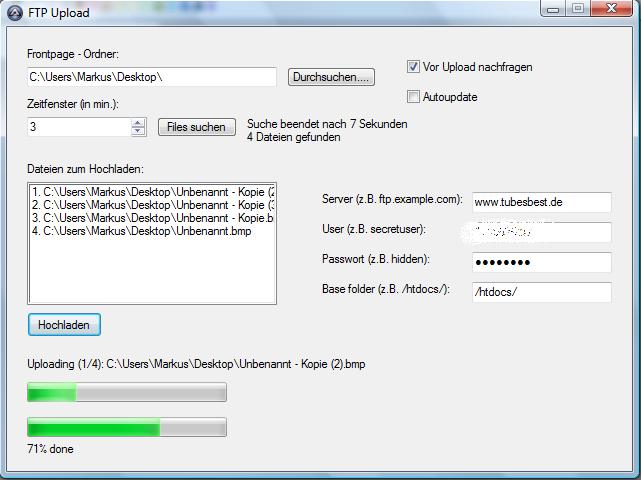Select the first file in the upload list
Screen dimensions: 641x480
(x=152, y=191)
